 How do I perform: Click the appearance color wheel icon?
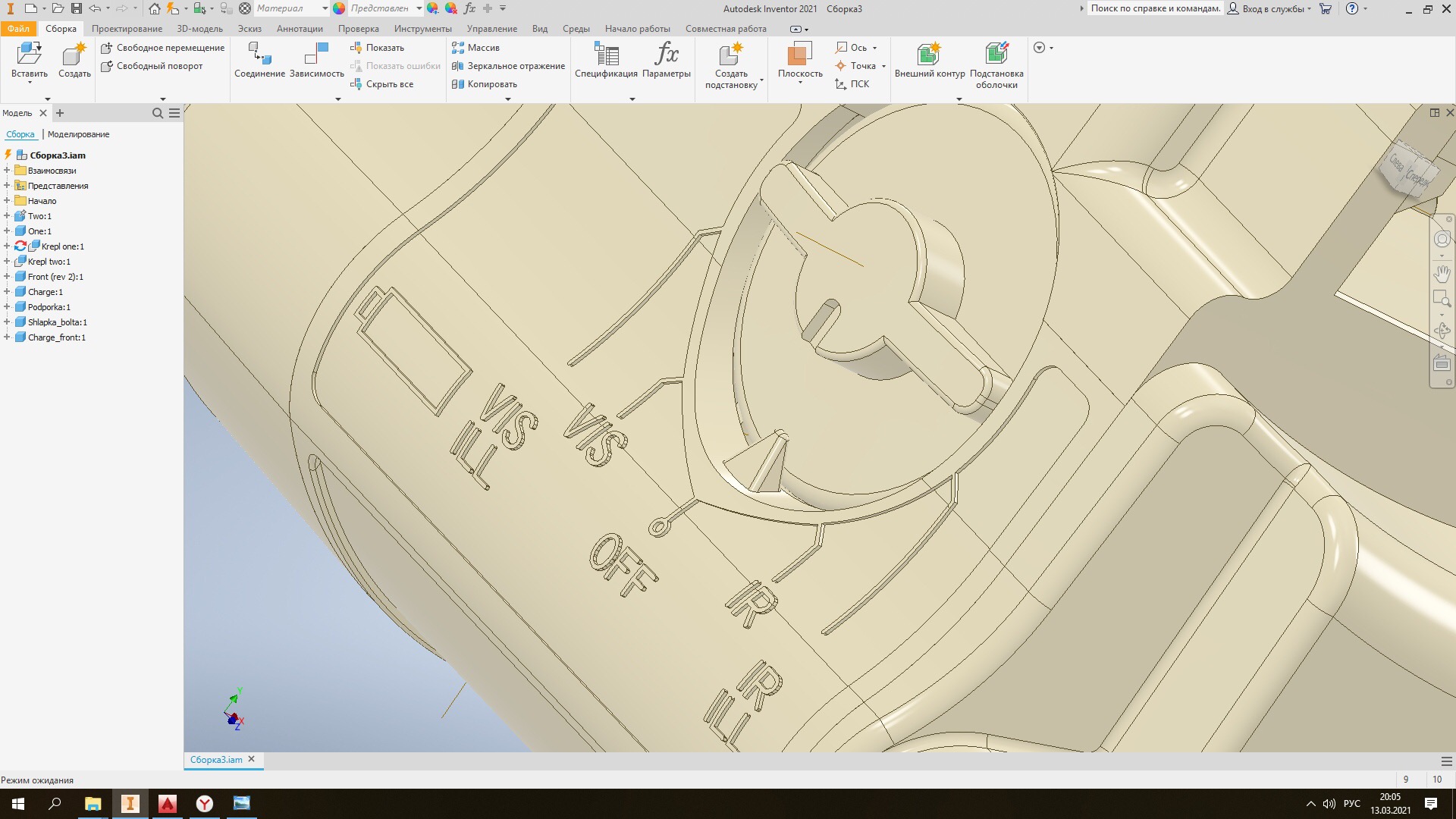339,8
